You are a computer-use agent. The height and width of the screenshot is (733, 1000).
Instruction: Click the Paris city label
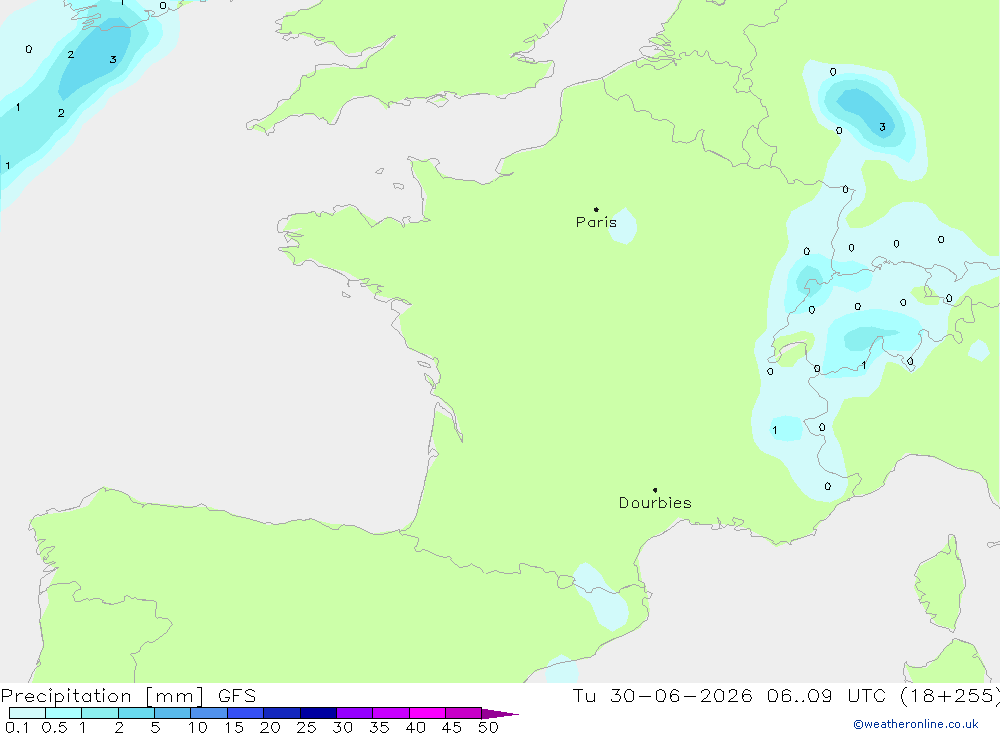[596, 222]
